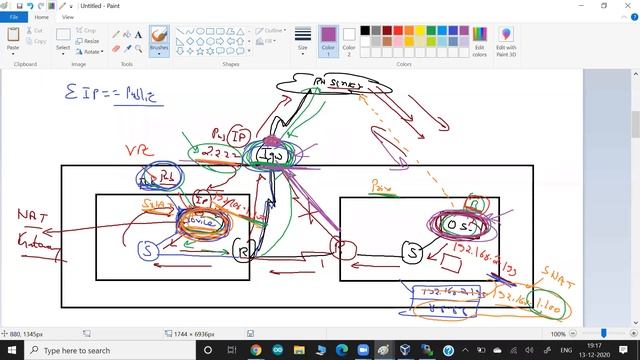Click the Paste clipboard icon
Screen dimensions: 640x360
click(13, 35)
